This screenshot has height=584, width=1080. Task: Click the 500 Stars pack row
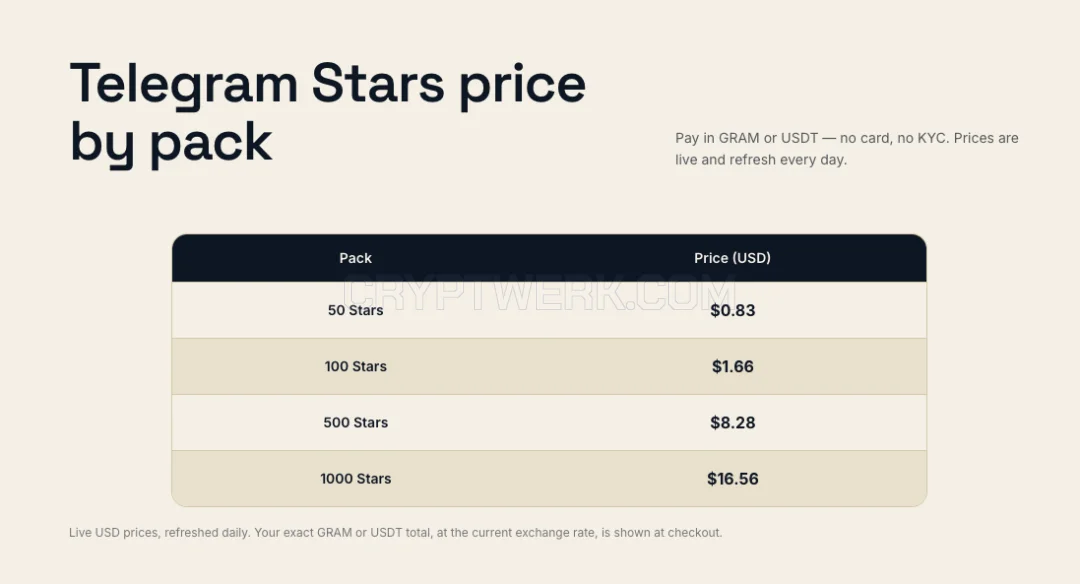click(549, 423)
